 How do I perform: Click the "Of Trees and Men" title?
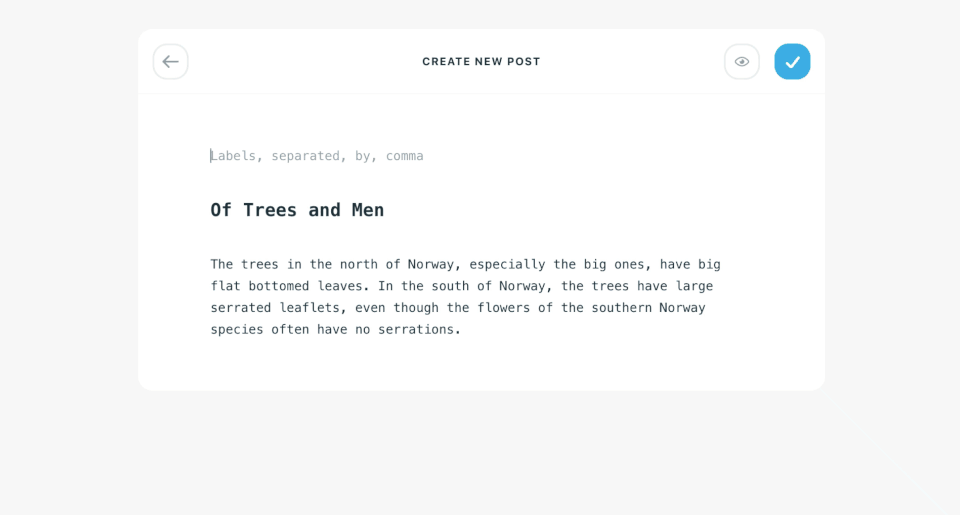pos(297,210)
